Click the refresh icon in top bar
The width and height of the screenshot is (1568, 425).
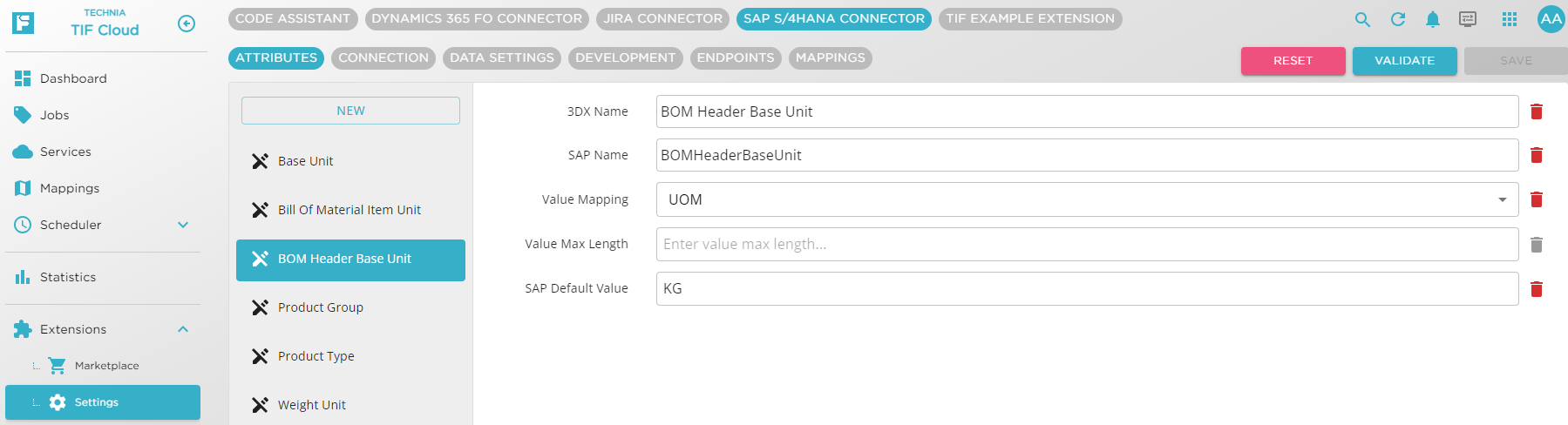(1398, 19)
